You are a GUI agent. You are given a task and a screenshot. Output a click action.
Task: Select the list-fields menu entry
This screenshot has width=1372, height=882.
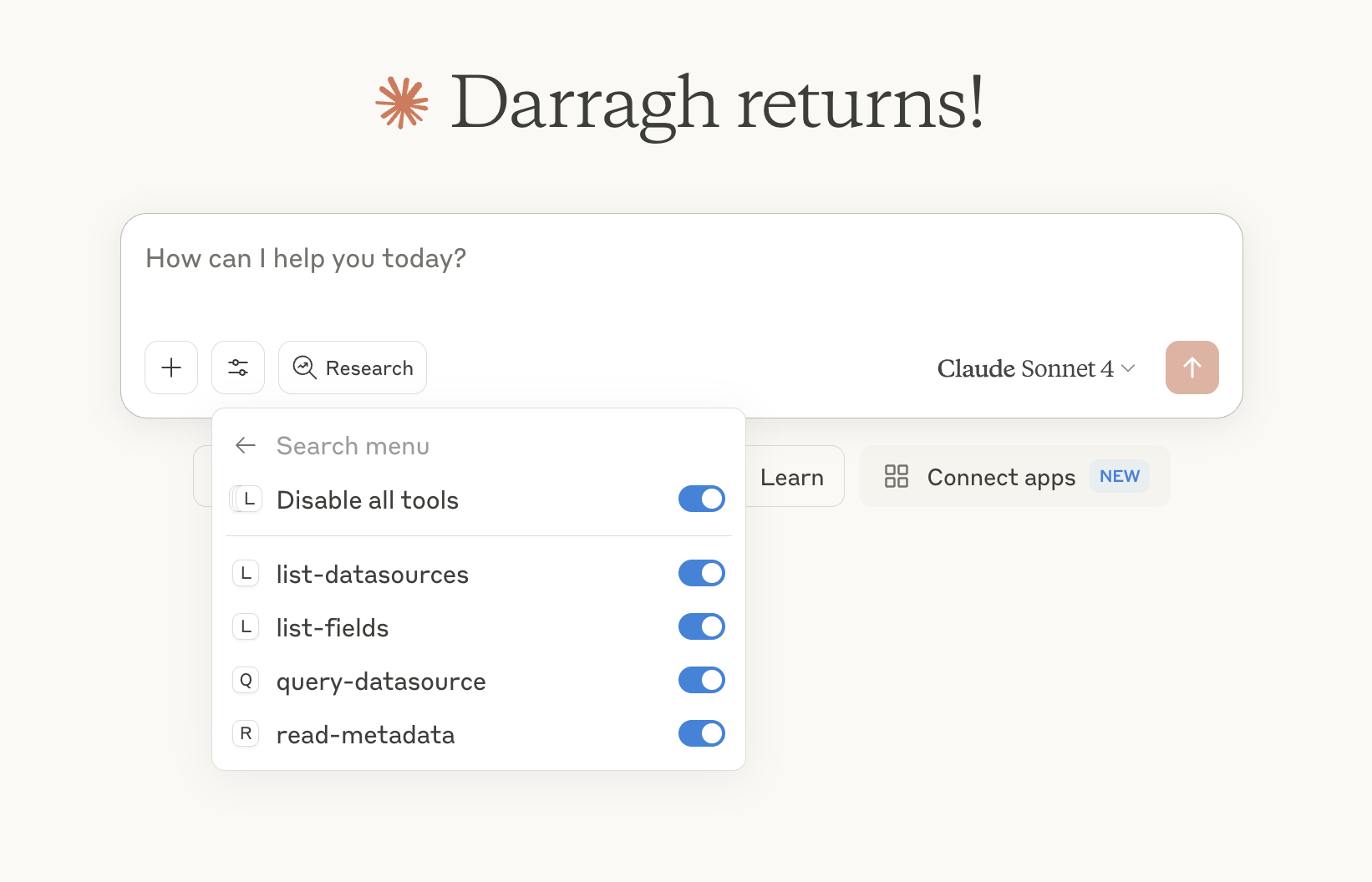tap(333, 628)
